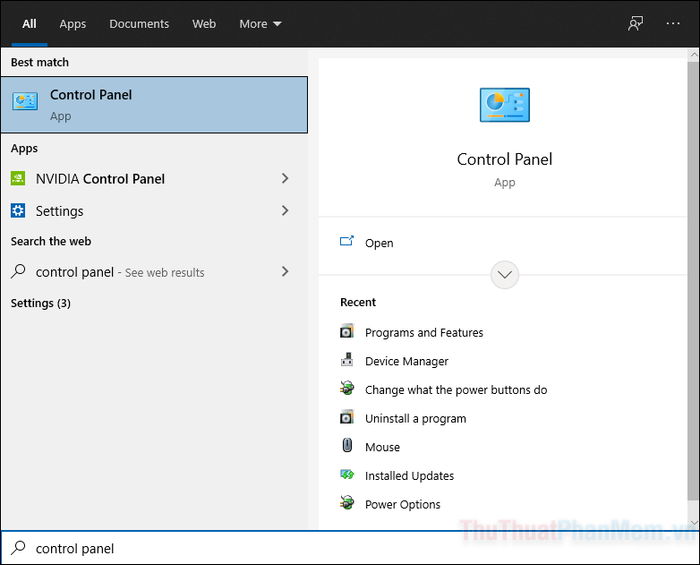Click the large Control Panel preview icon

click(504, 105)
